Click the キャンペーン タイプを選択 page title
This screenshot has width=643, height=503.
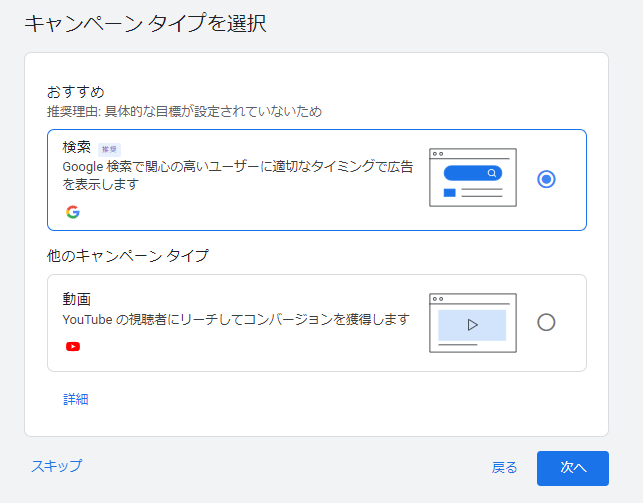(x=145, y=22)
